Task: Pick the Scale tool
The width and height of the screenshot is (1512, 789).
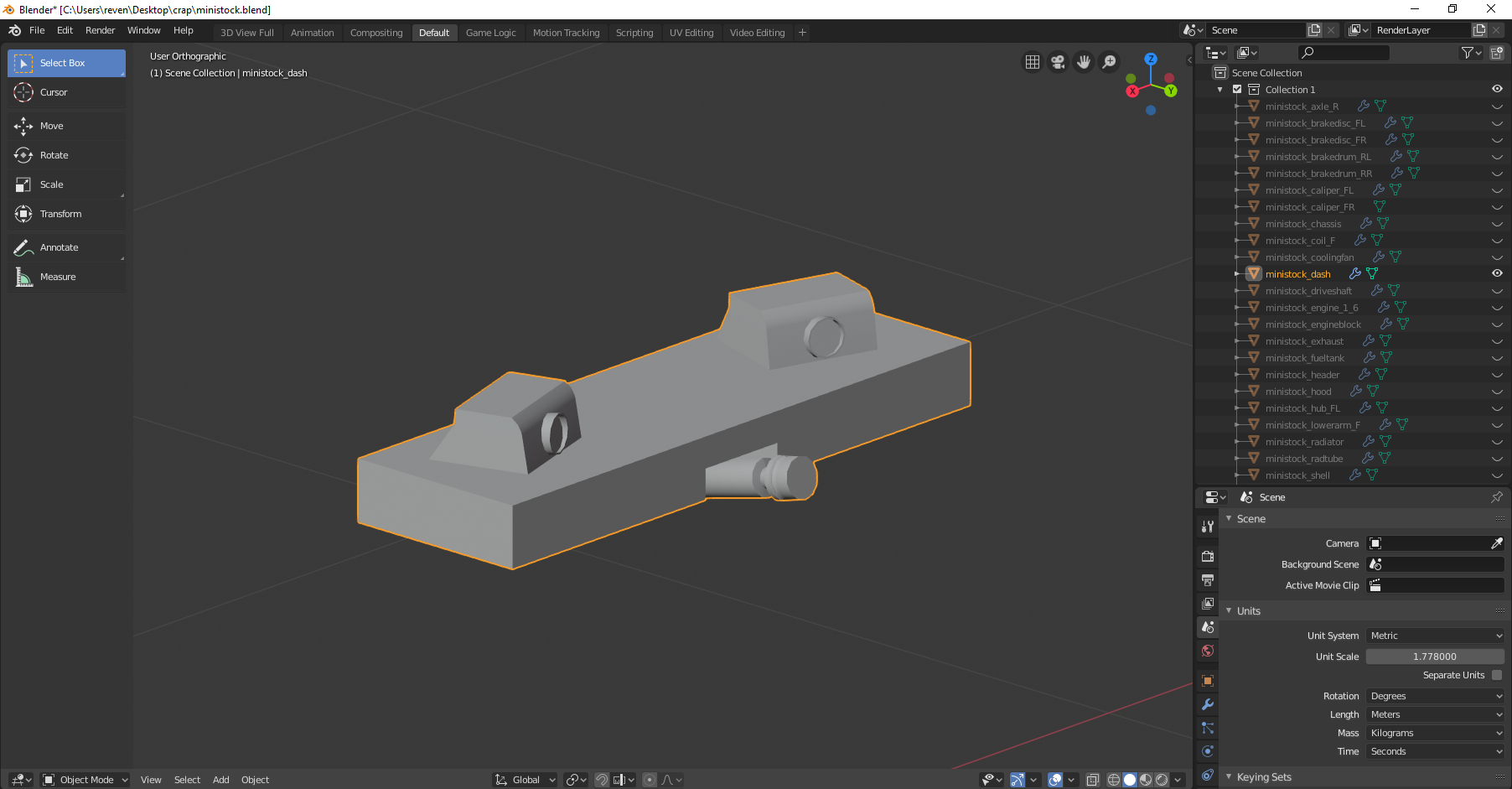Action: (x=51, y=184)
